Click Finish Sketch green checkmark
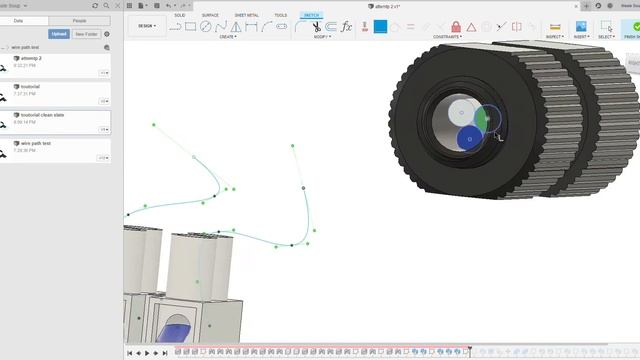The image size is (640, 360). [x=636, y=27]
